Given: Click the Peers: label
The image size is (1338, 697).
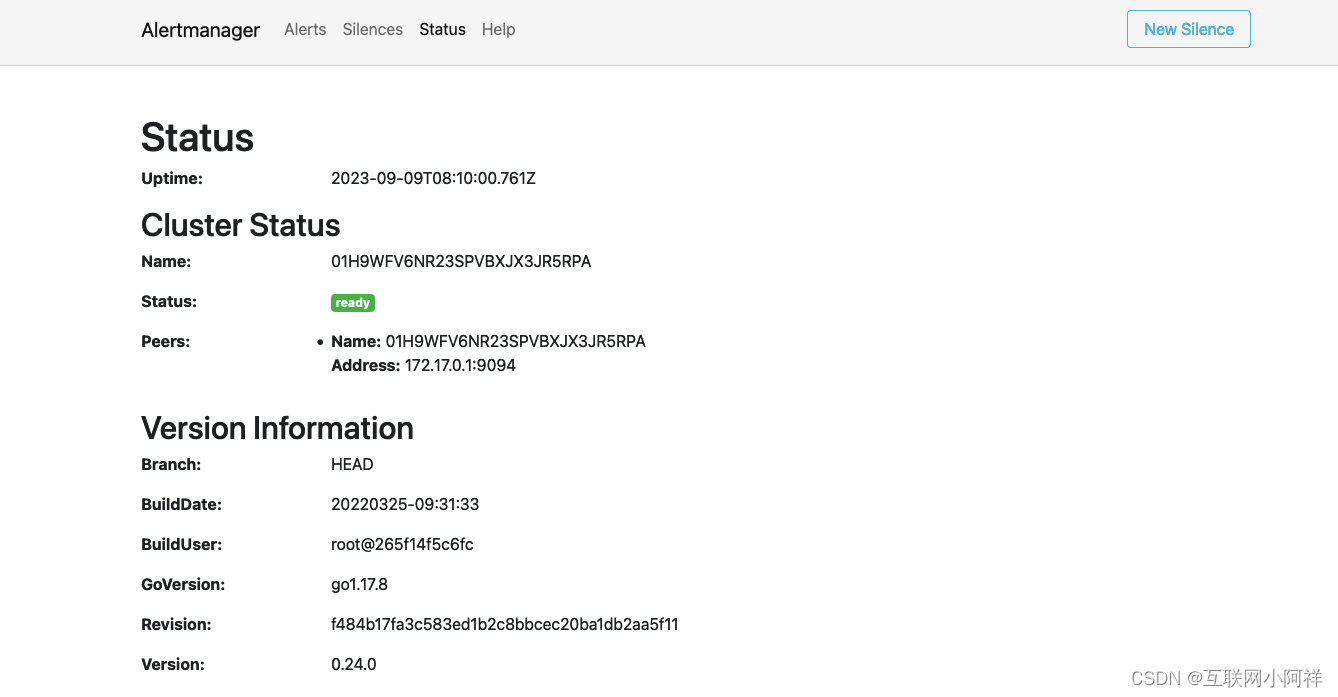Looking at the screenshot, I should click(x=165, y=342).
